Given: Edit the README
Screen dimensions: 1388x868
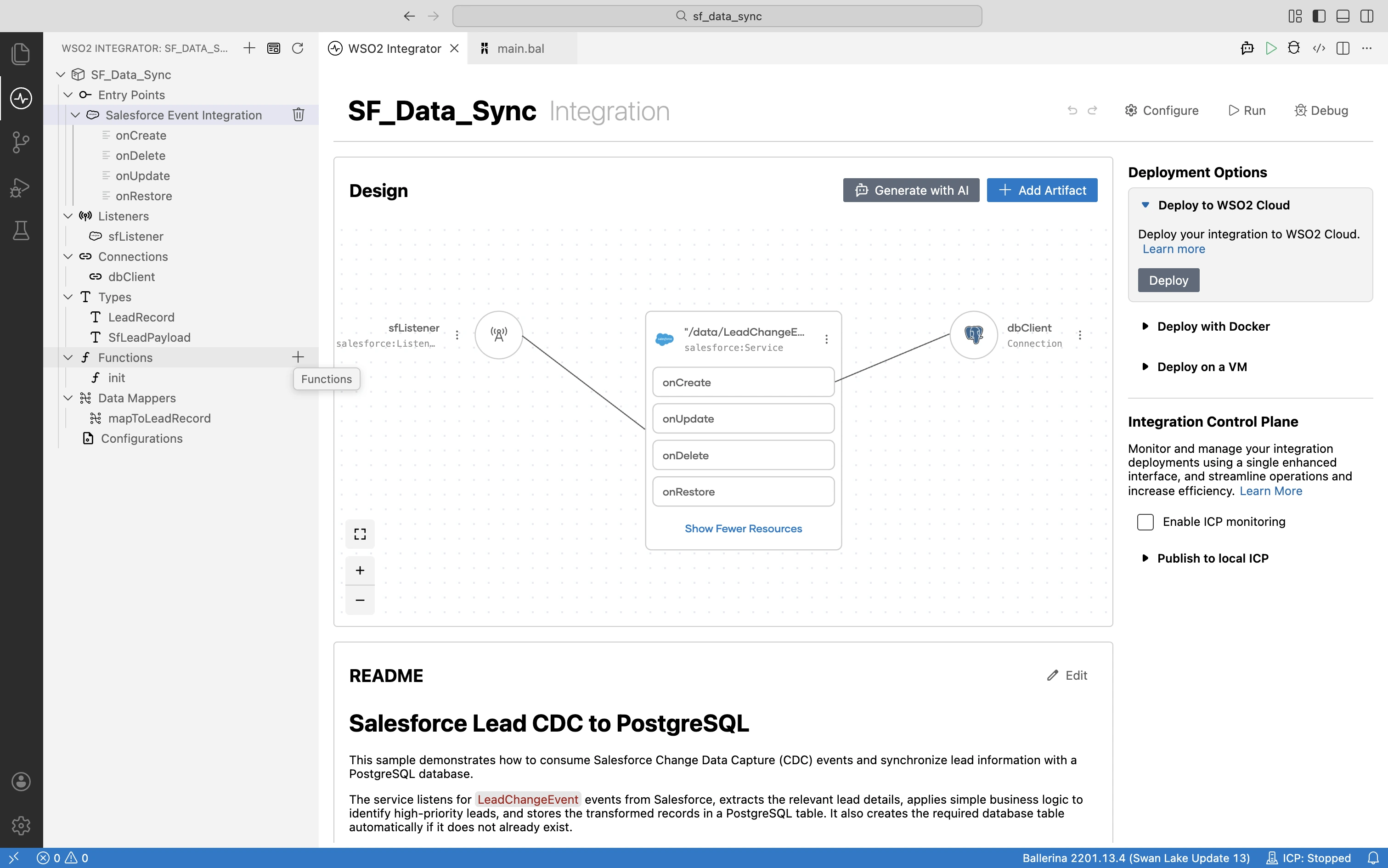Looking at the screenshot, I should 1067,675.
